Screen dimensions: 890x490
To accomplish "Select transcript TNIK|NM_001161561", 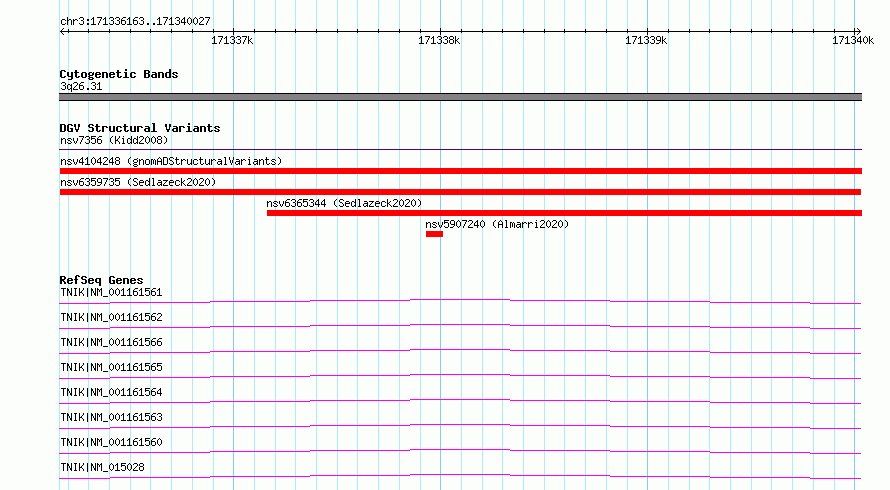I will pos(111,292).
